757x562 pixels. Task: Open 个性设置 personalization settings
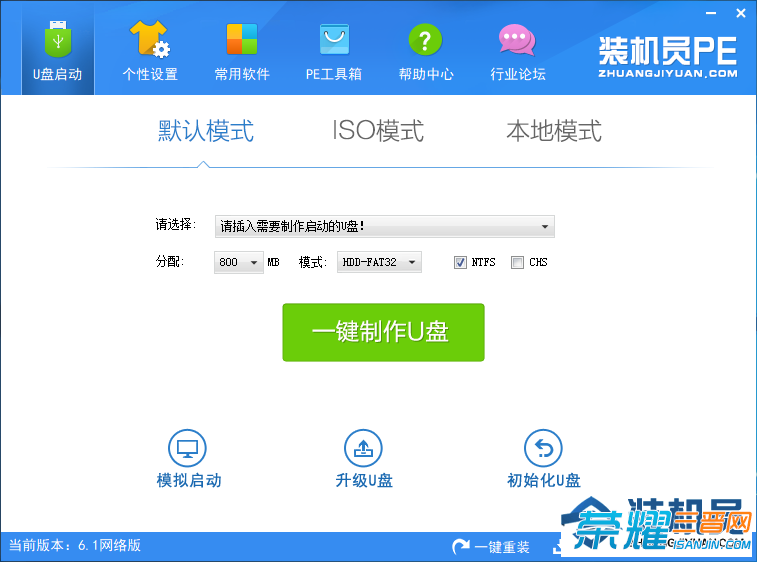(150, 51)
